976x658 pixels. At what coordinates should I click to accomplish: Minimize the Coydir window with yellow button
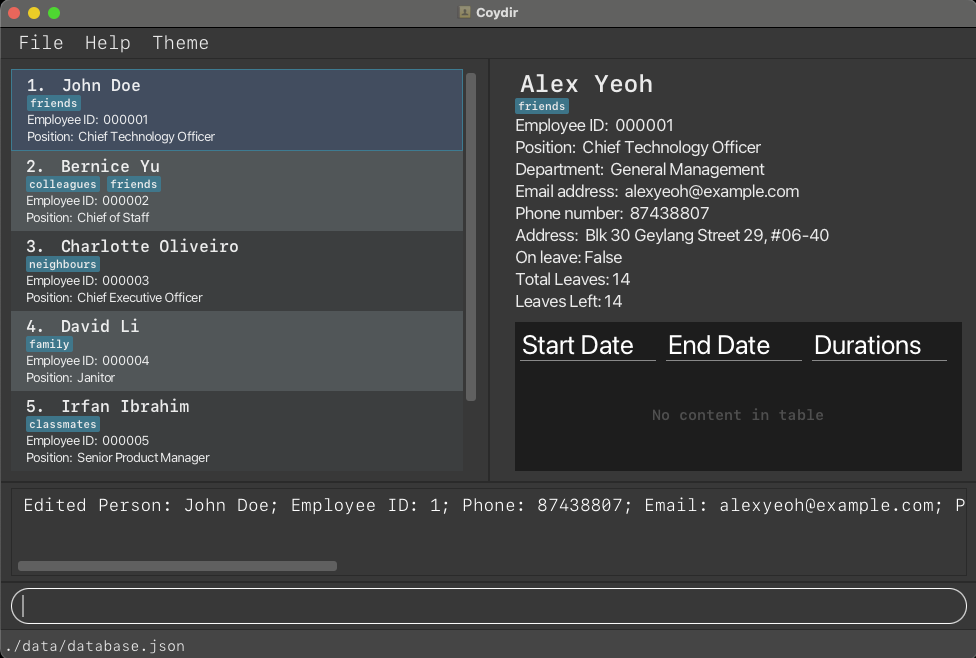tap(34, 13)
